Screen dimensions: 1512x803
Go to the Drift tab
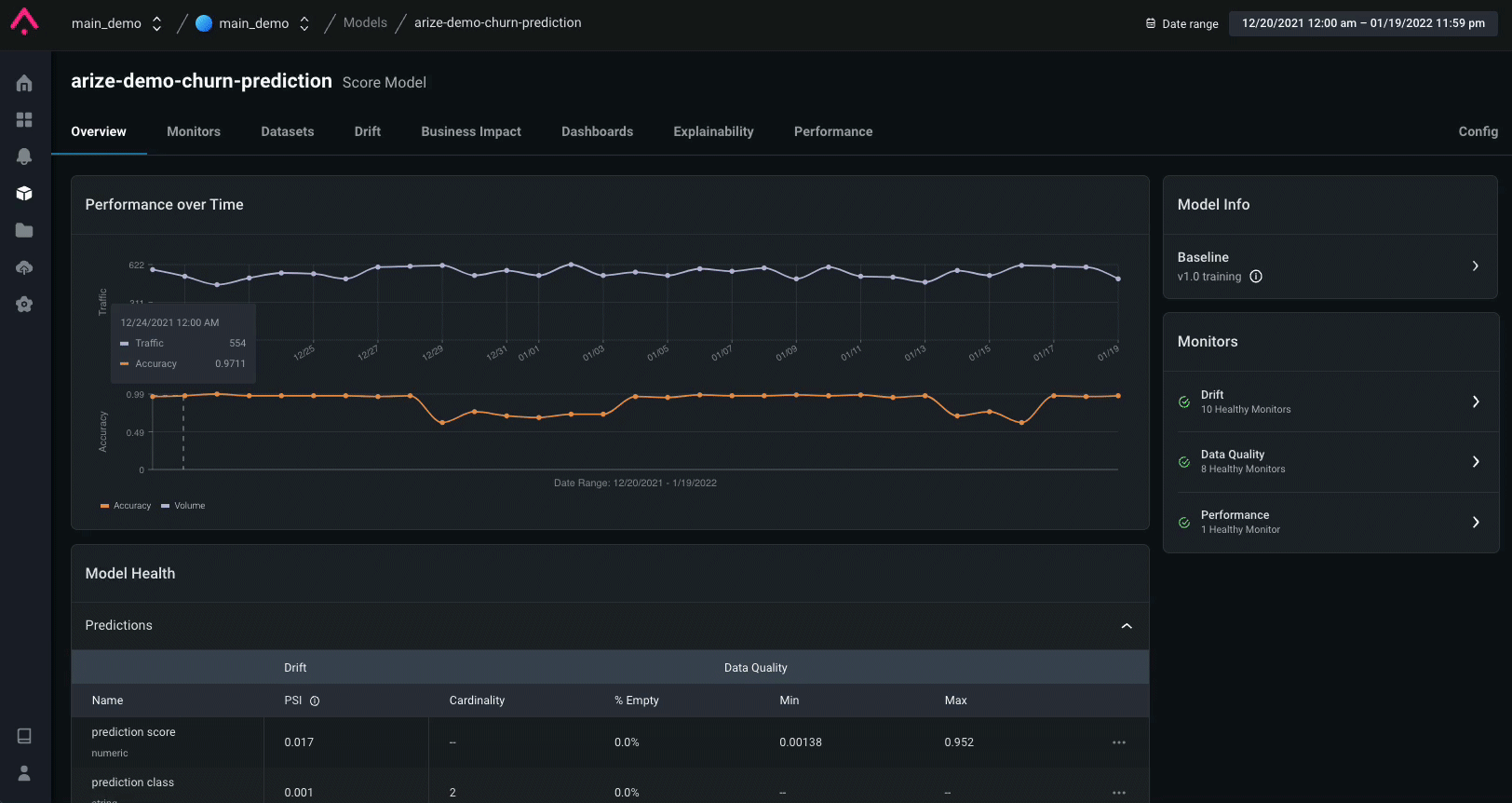pos(368,131)
